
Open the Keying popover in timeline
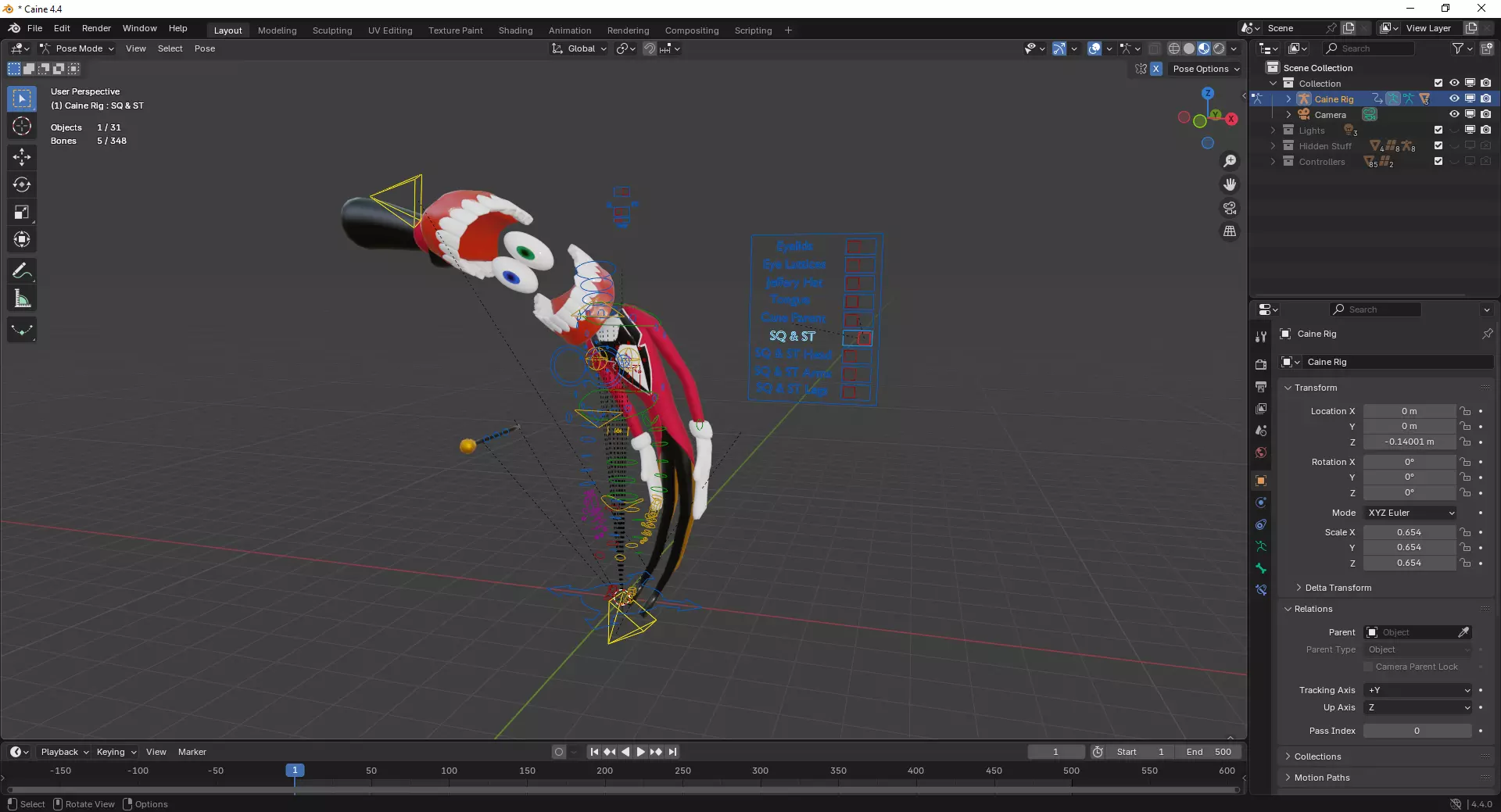(x=116, y=752)
